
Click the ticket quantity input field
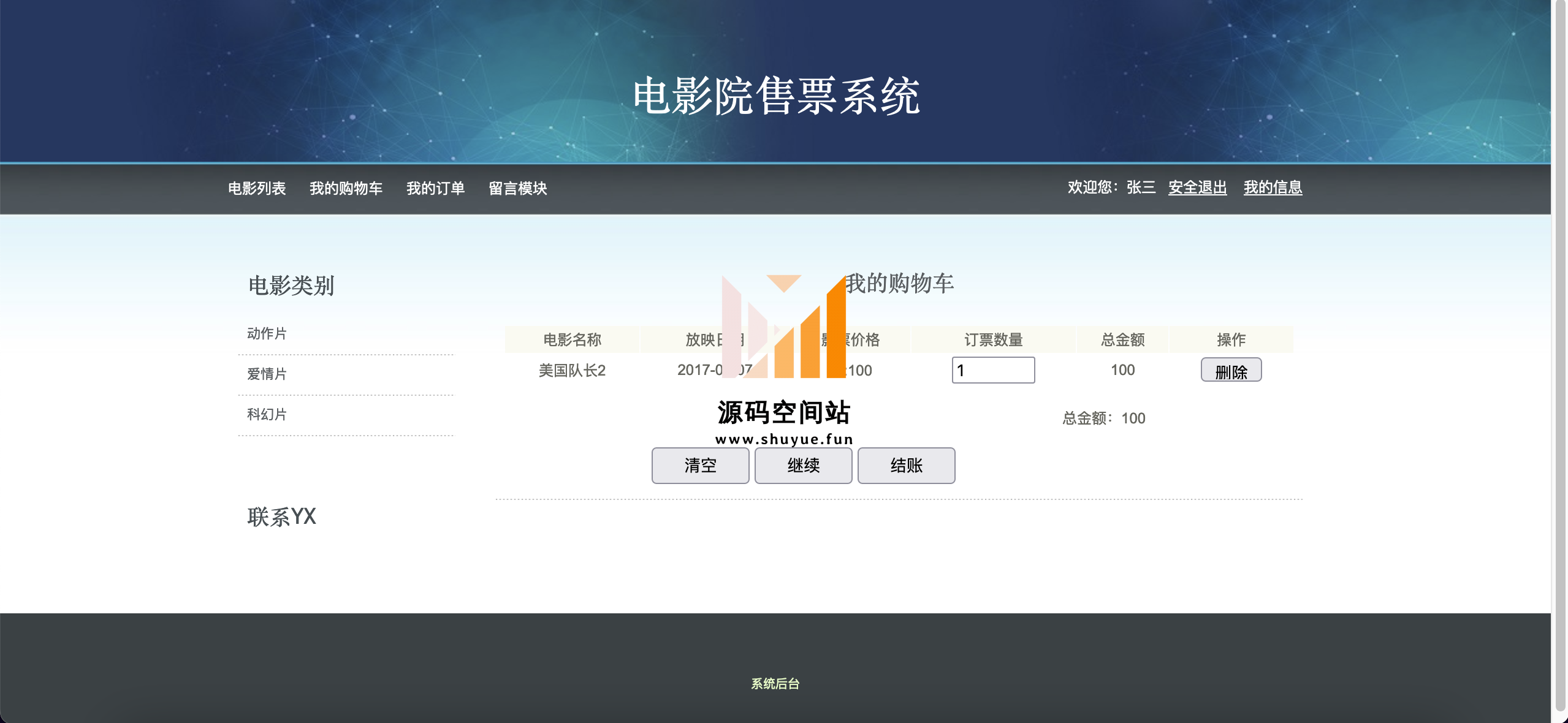click(993, 370)
